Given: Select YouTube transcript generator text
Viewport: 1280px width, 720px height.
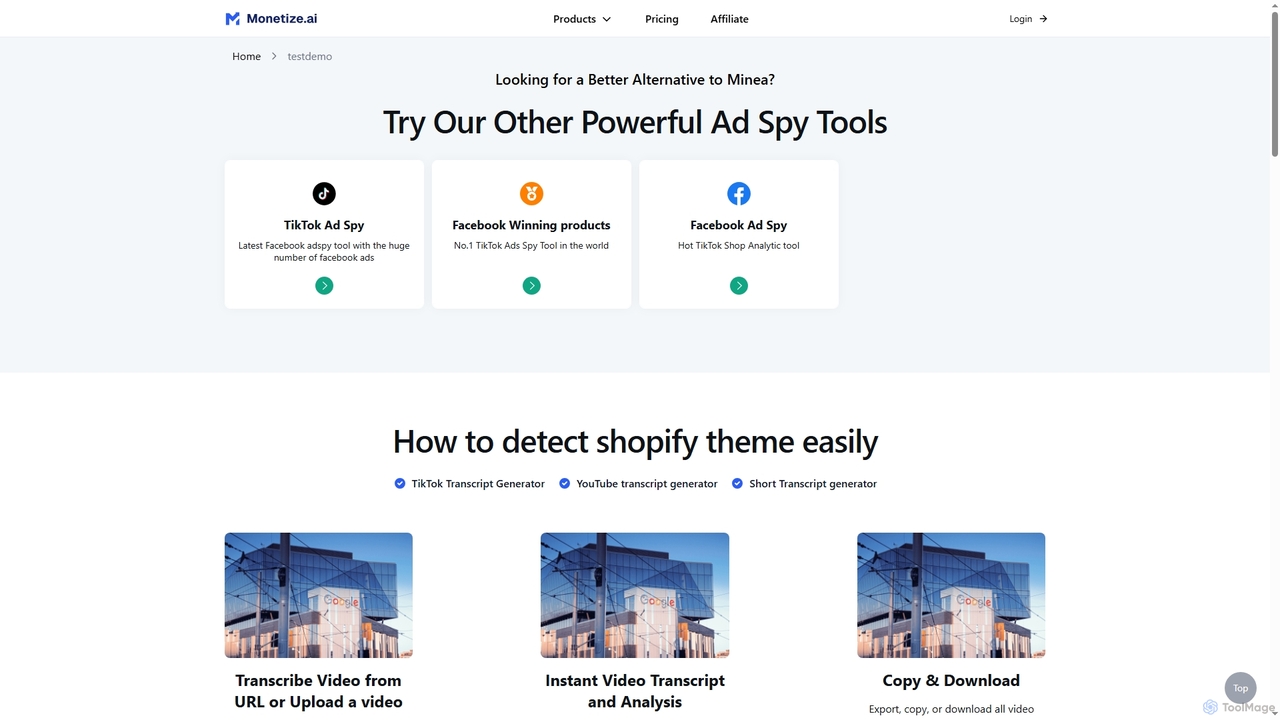Looking at the screenshot, I should click(647, 484).
